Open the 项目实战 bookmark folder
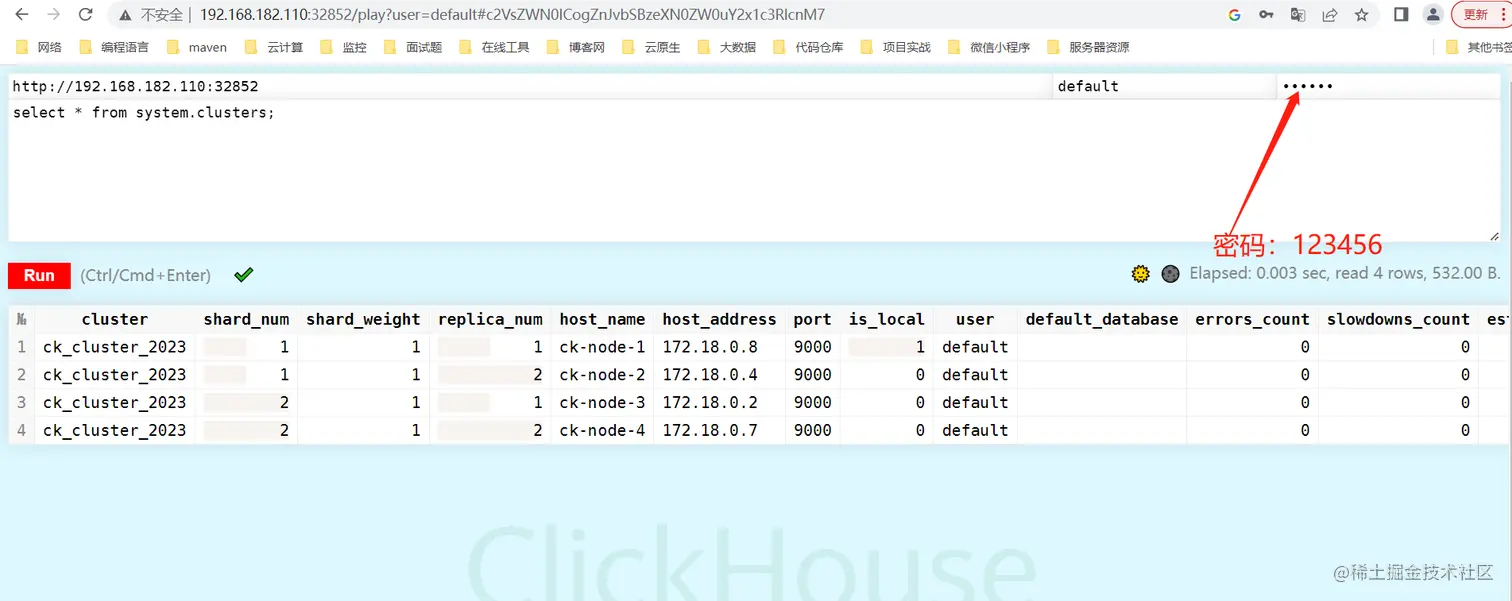 895,47
